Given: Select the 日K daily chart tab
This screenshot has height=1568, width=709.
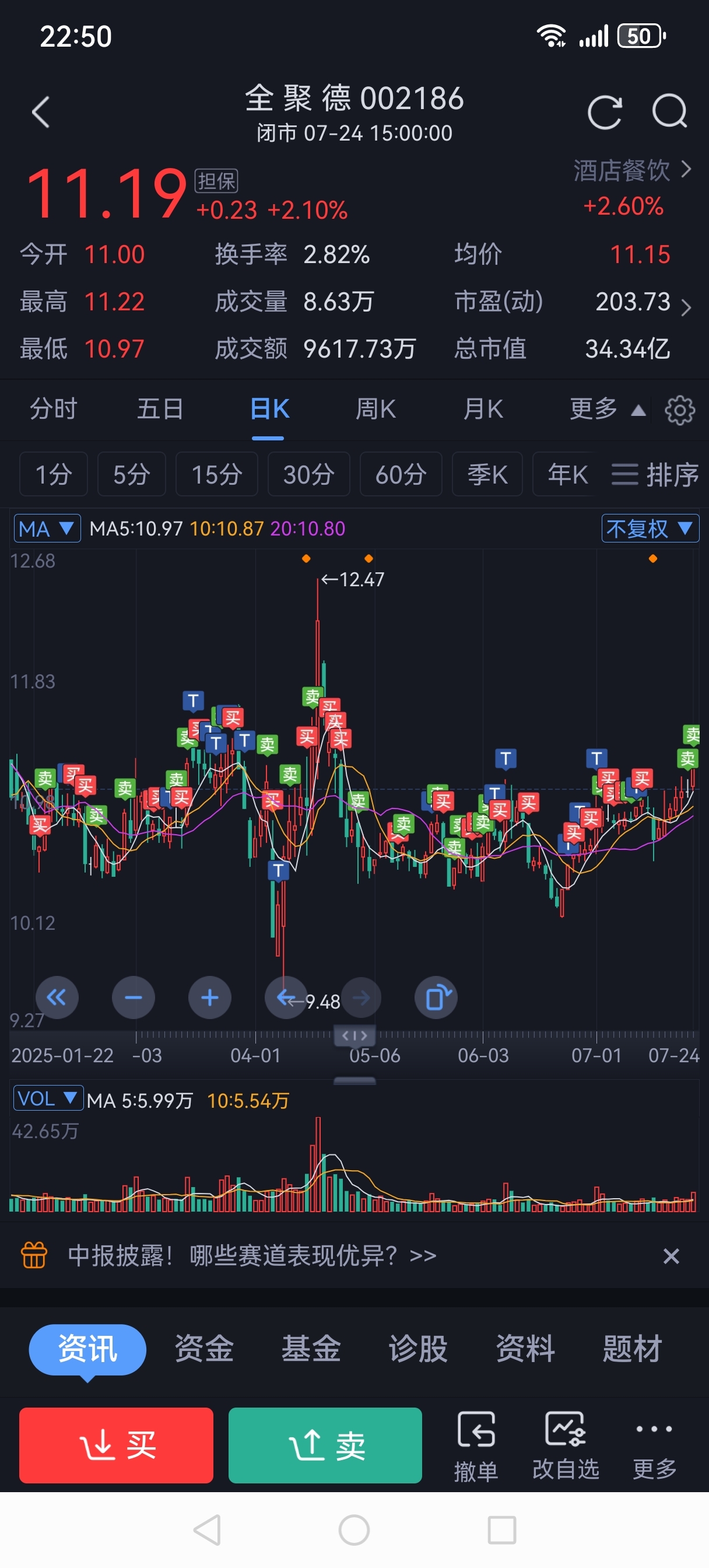Looking at the screenshot, I should click(269, 409).
